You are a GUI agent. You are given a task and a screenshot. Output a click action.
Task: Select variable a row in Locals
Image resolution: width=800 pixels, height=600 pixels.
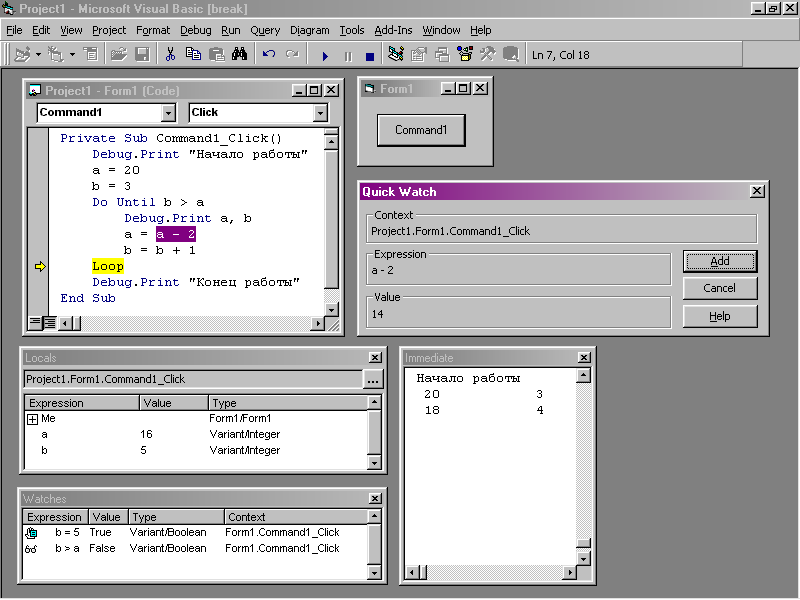195,435
